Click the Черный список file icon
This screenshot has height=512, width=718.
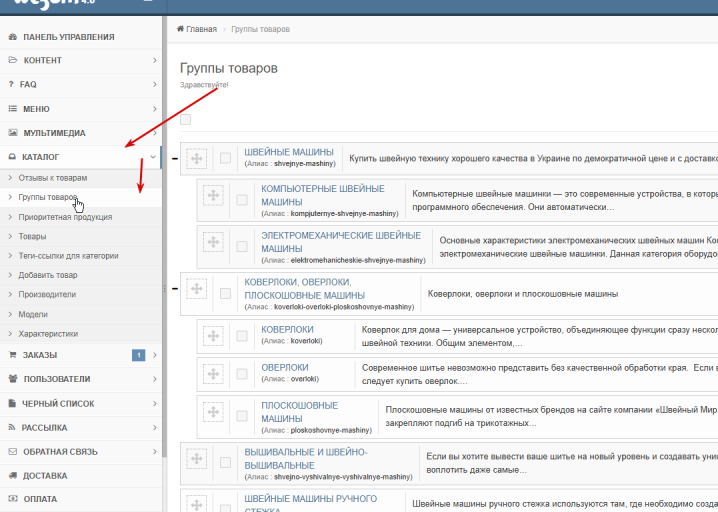point(12,403)
